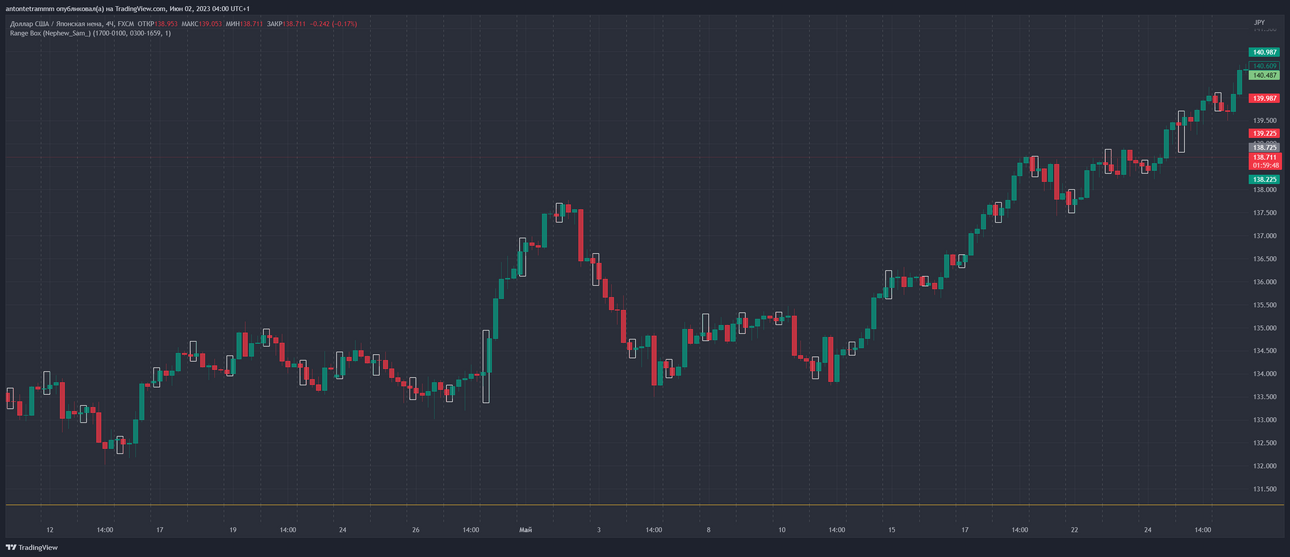The image size is (1290, 557).
Task: Click the 12 date on time axis
Action: coord(50,530)
